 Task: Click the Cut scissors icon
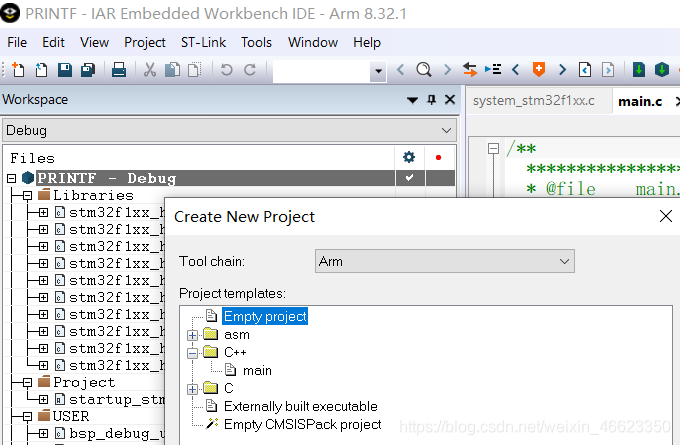[150, 69]
